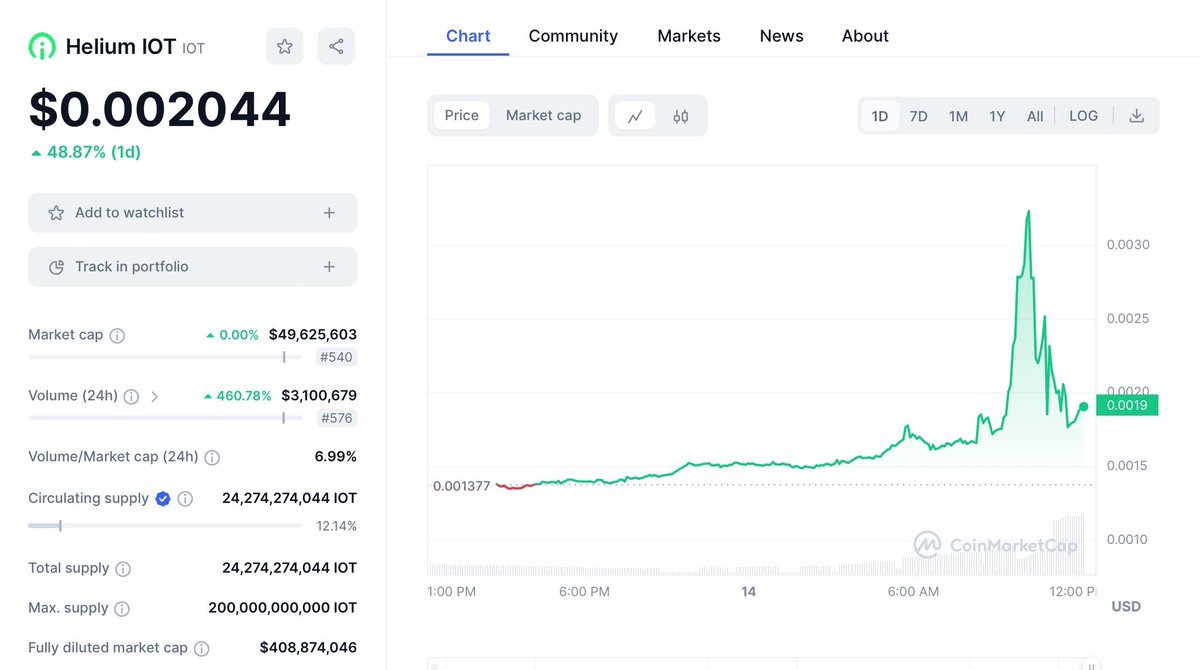Open the Markets tab
This screenshot has height=670, width=1200.
[x=689, y=36]
